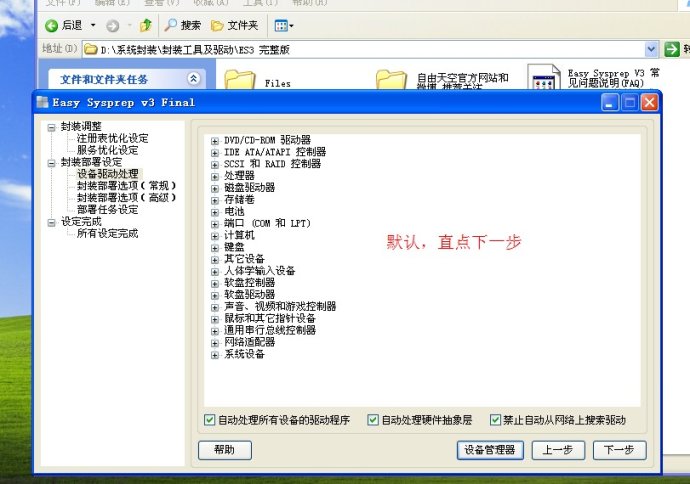
Task: Expand the IDE ATA/ATAPI 控制器 node
Action: click(x=215, y=153)
